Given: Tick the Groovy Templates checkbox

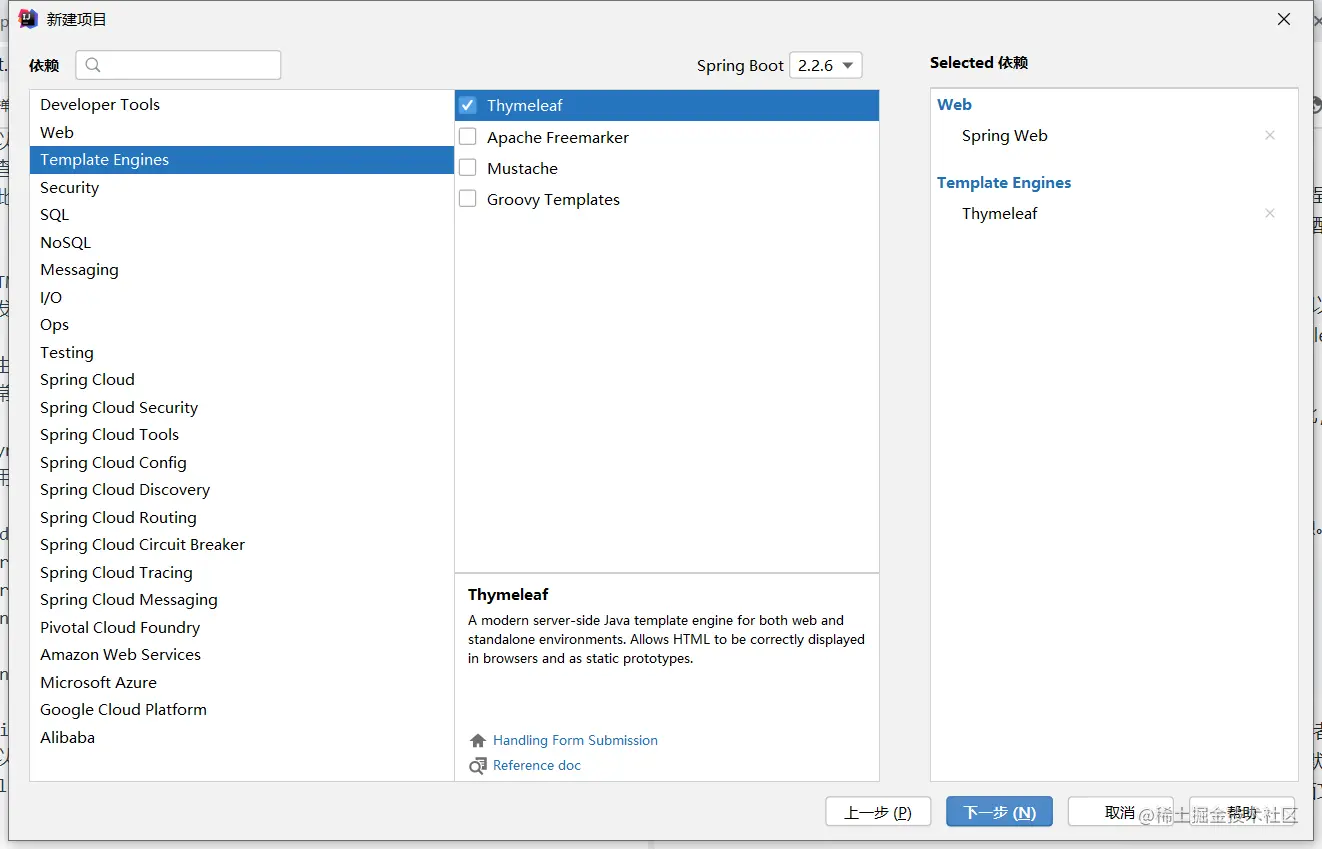Looking at the screenshot, I should (467, 198).
